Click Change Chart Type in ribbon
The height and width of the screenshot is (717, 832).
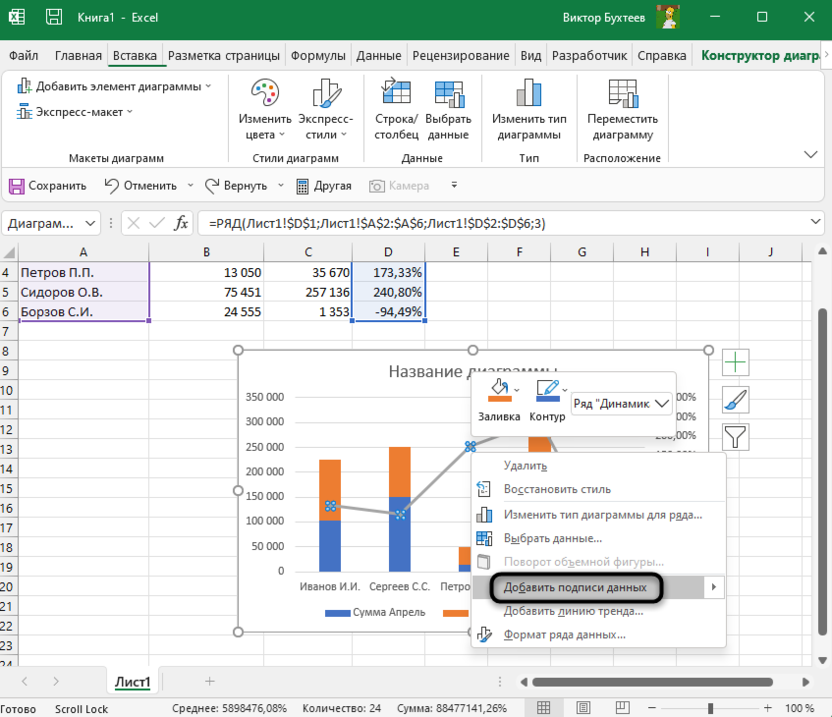point(529,110)
